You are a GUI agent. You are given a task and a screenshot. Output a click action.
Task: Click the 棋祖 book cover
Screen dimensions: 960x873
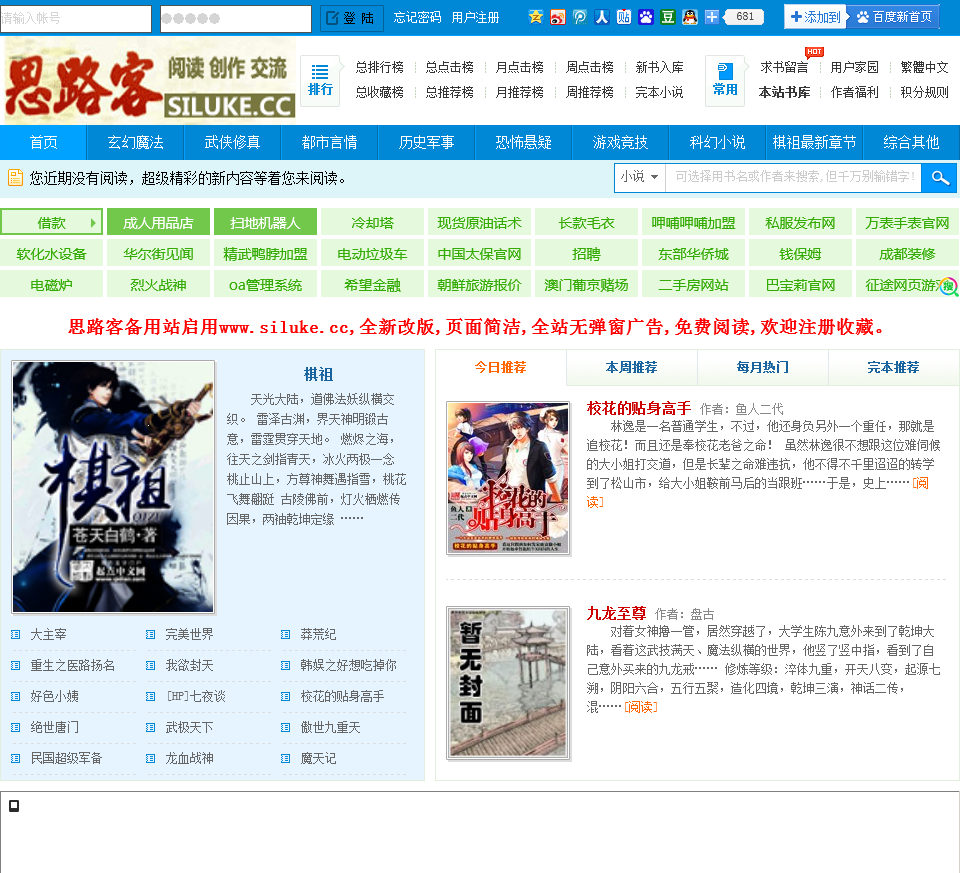coord(113,487)
